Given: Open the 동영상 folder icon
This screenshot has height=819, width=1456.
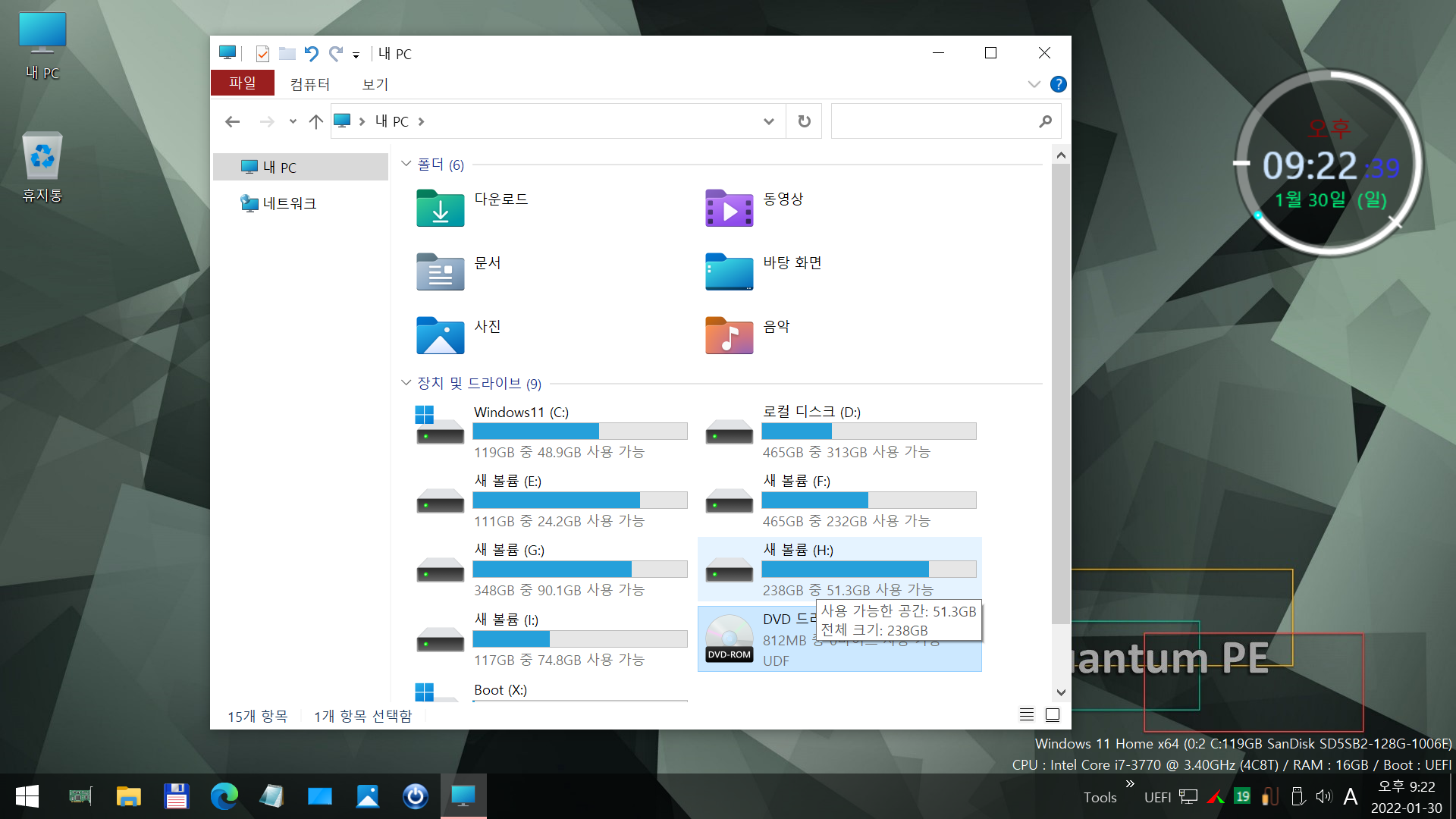Looking at the screenshot, I should 729,209.
